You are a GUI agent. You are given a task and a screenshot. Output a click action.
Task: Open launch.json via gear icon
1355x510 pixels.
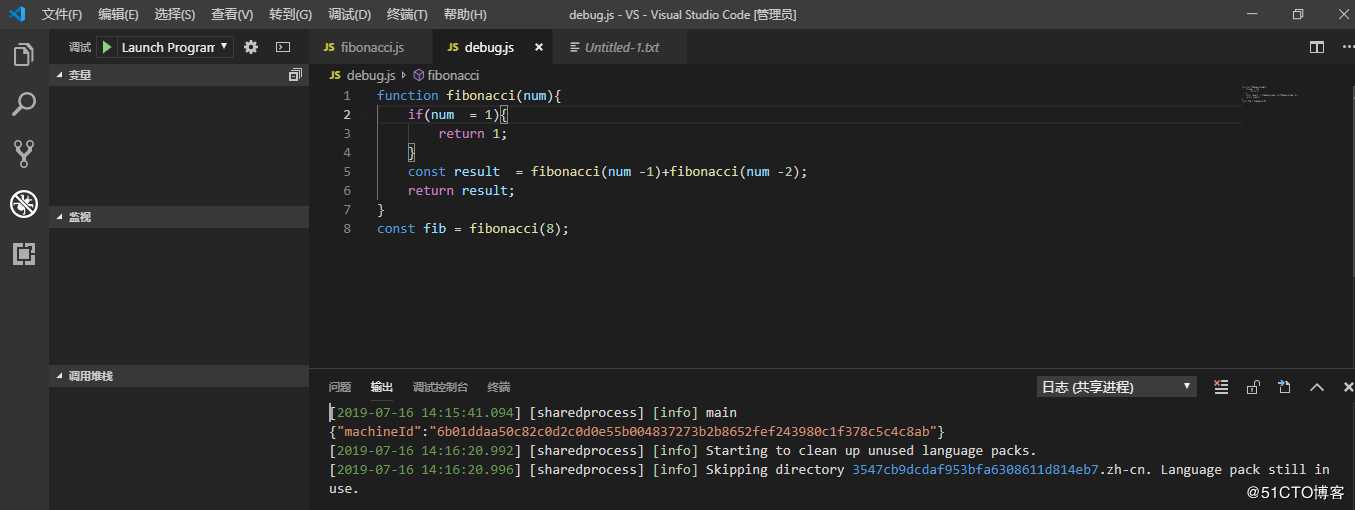click(x=251, y=47)
